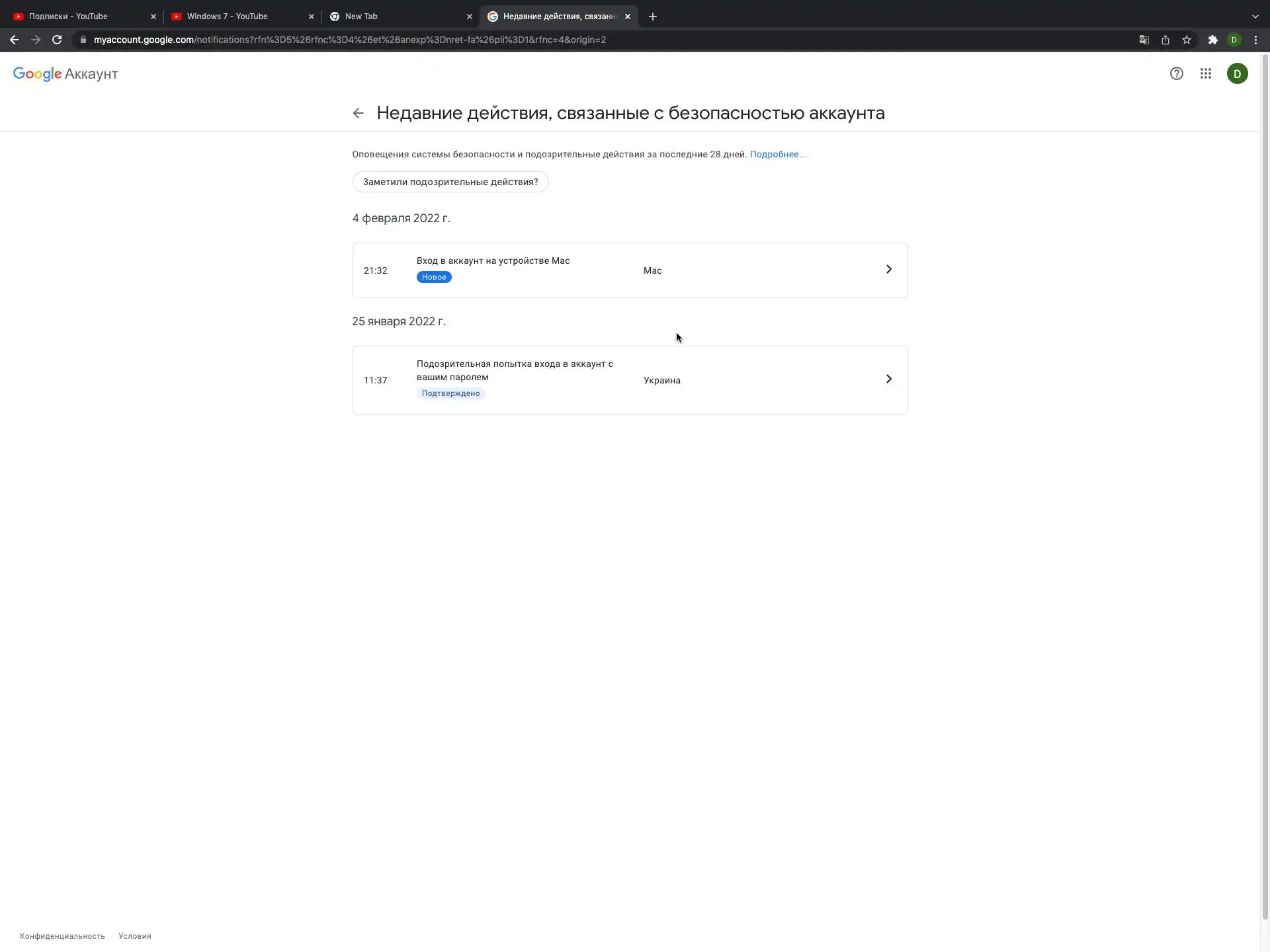
Task: Click the Конфиденциальность footer link
Action: pyautogui.click(x=62, y=936)
